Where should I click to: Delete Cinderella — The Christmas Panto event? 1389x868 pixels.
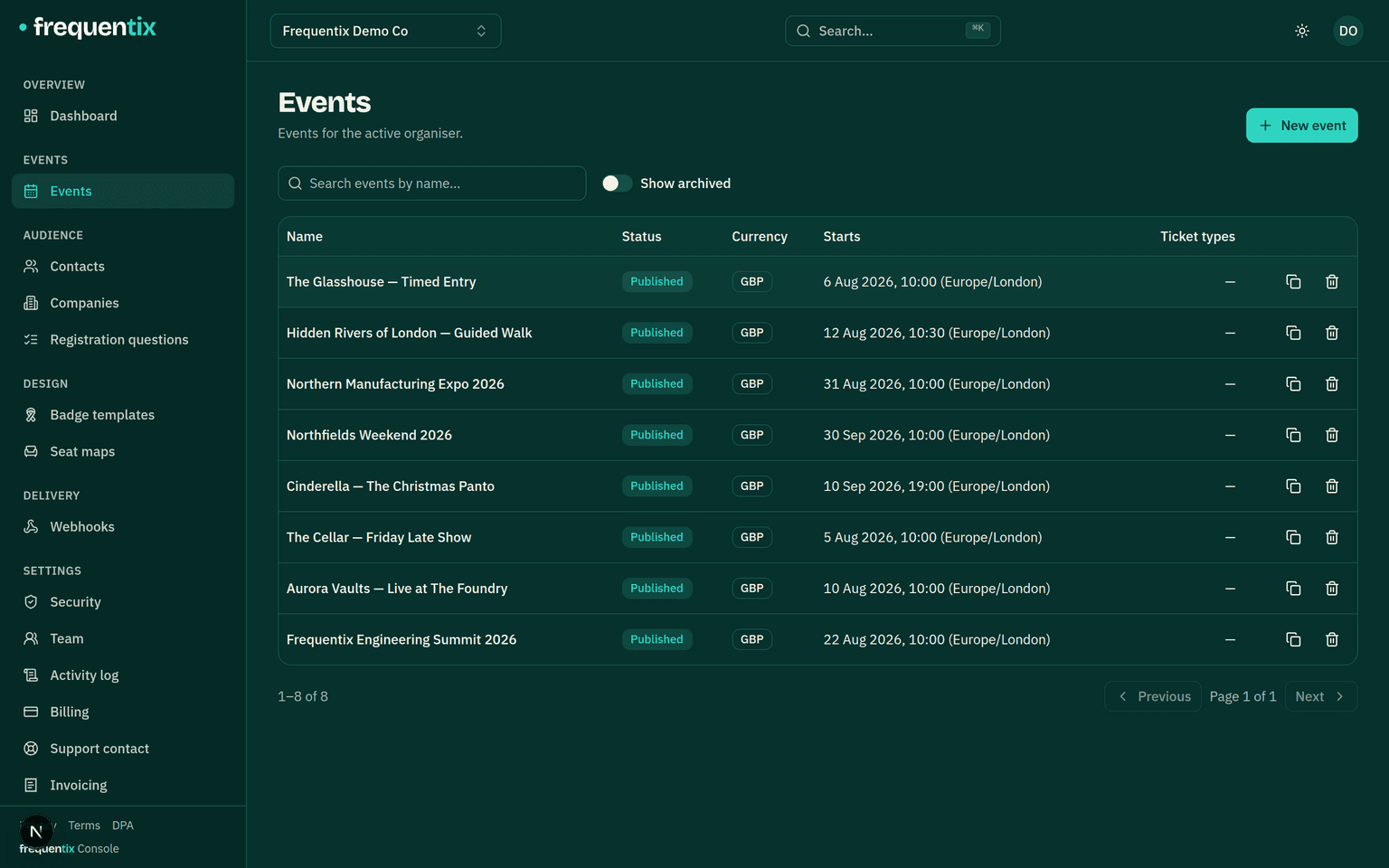[1332, 486]
